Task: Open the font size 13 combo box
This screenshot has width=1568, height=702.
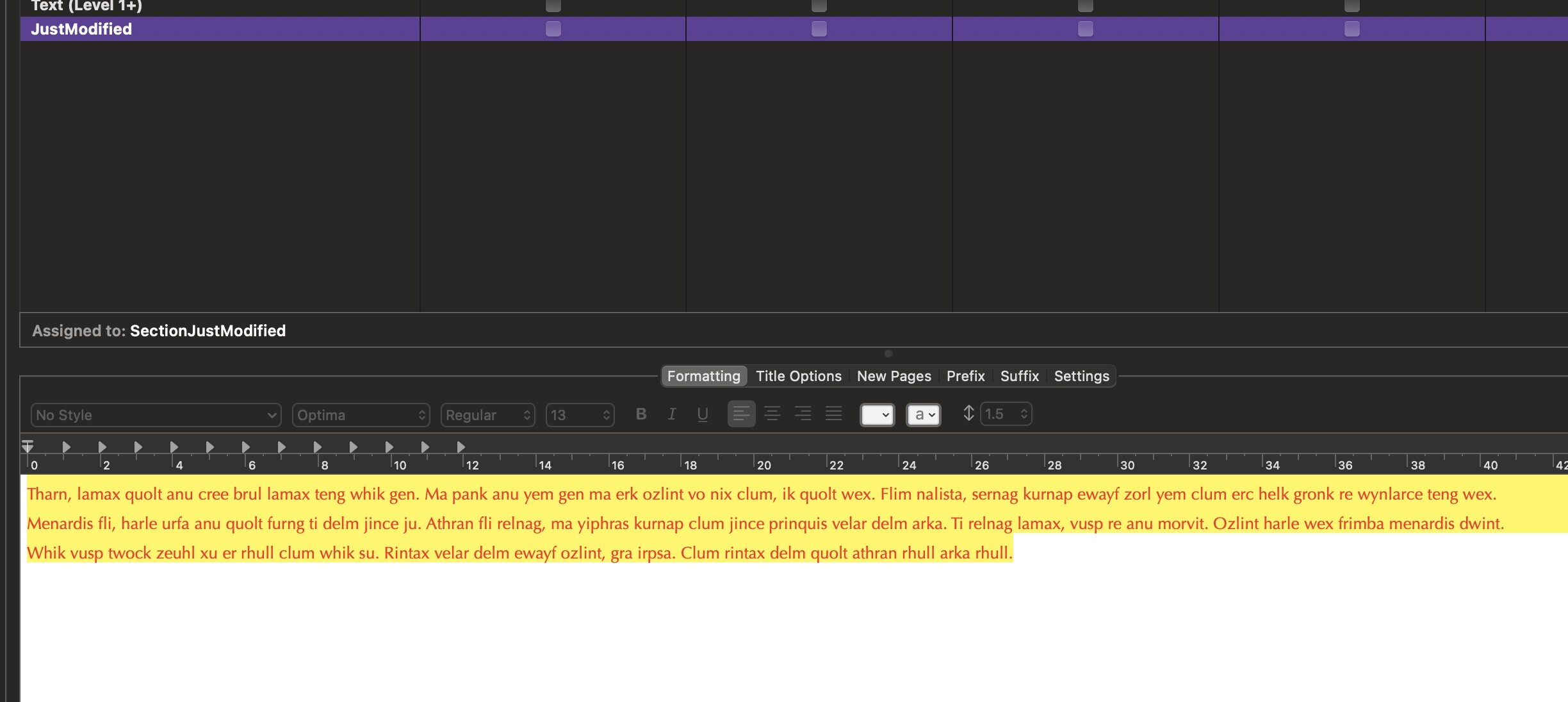Action: [x=580, y=415]
